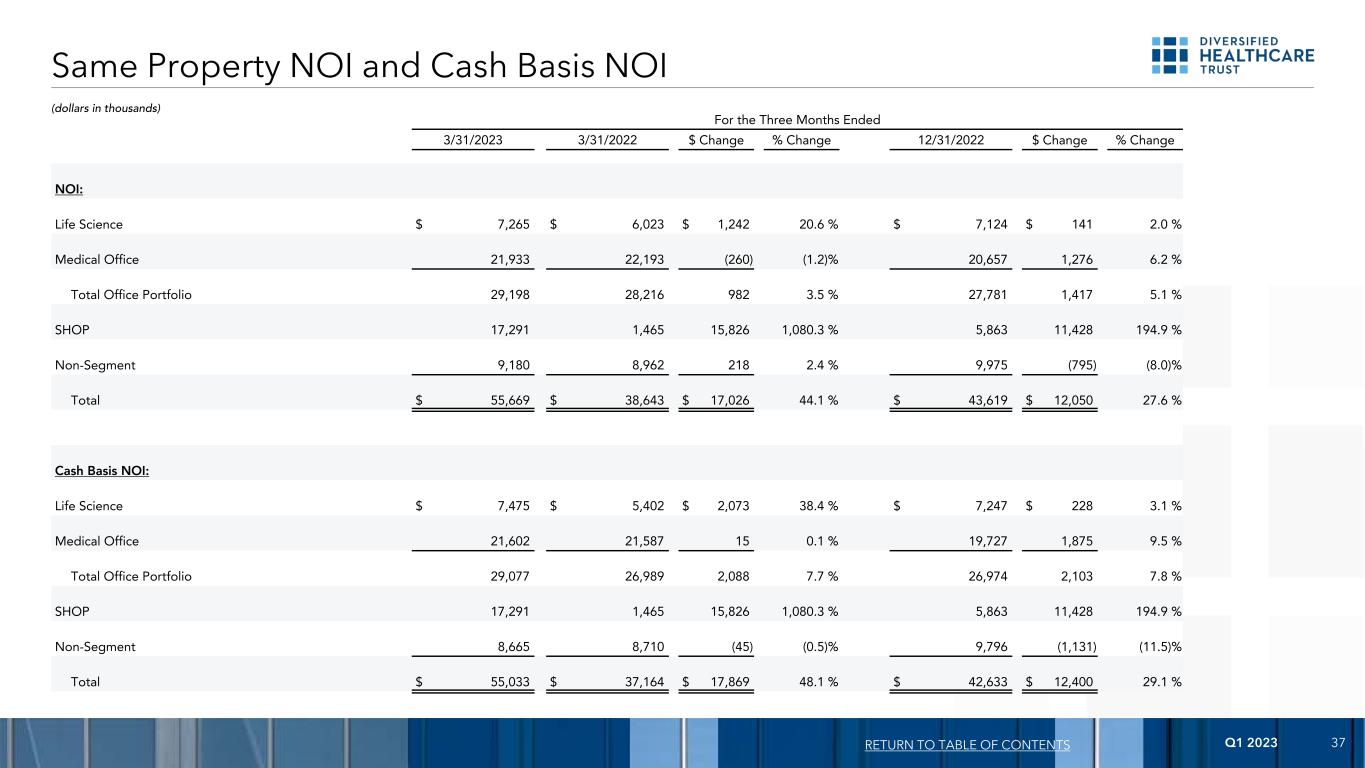
Task: Select the Life Science row label under NOI
Action: (89, 225)
